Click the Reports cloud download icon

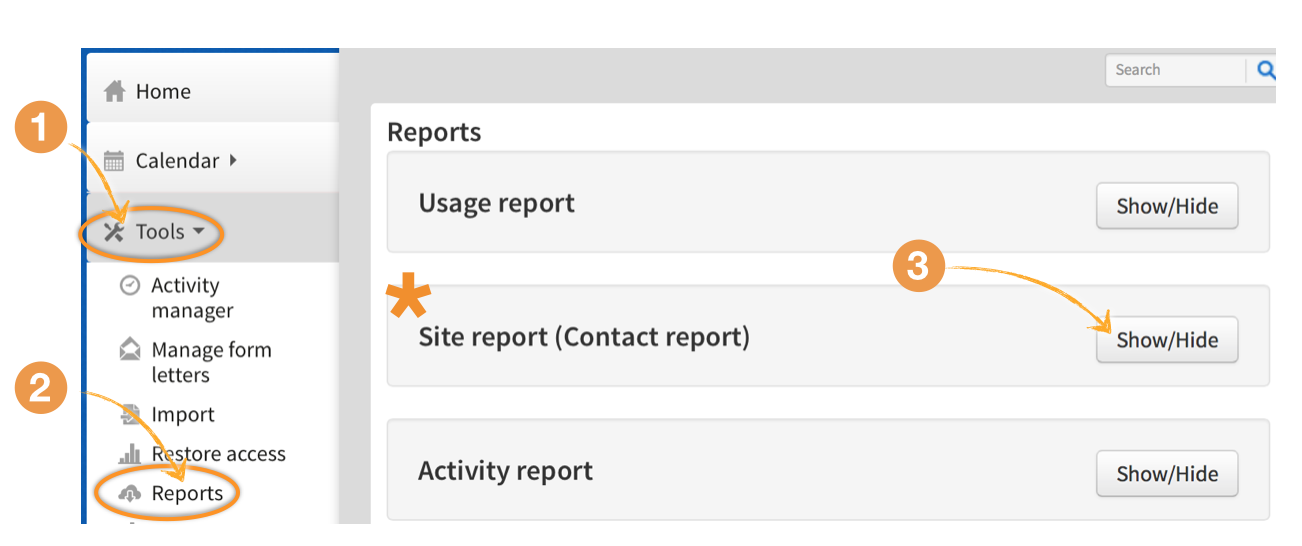(130, 493)
